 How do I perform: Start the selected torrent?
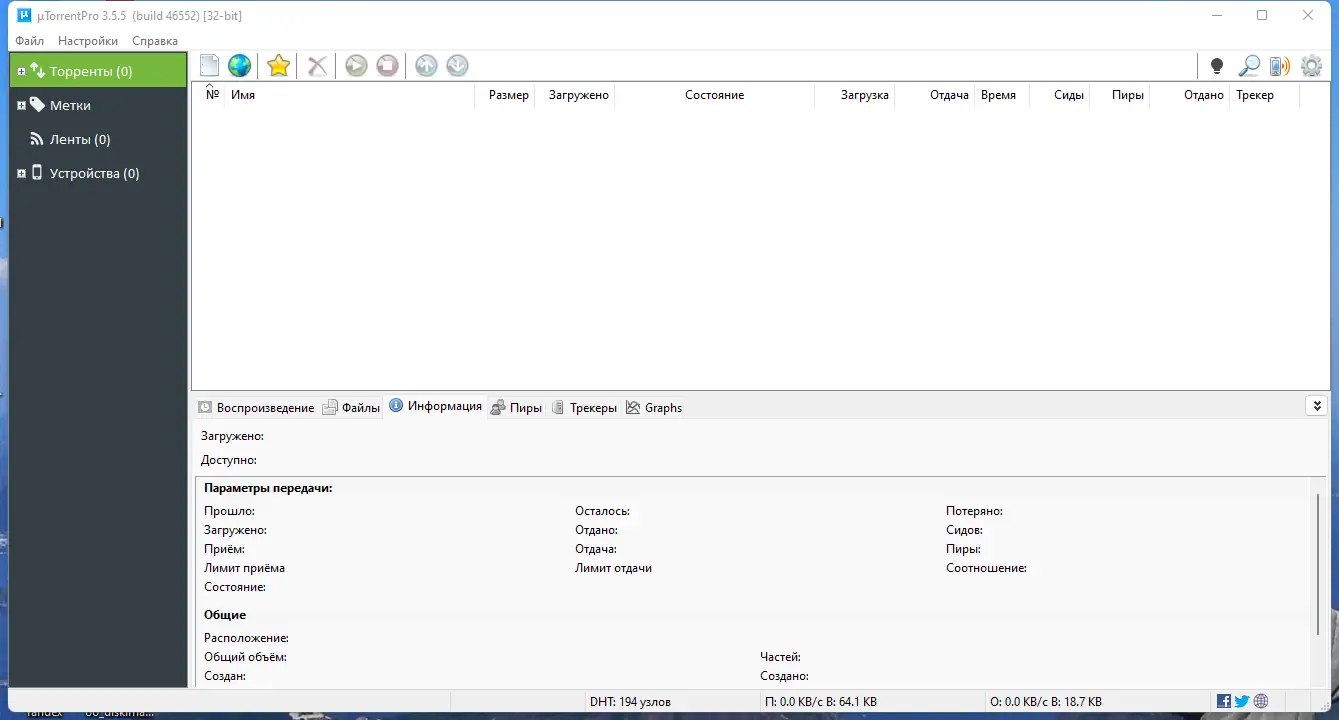356,65
